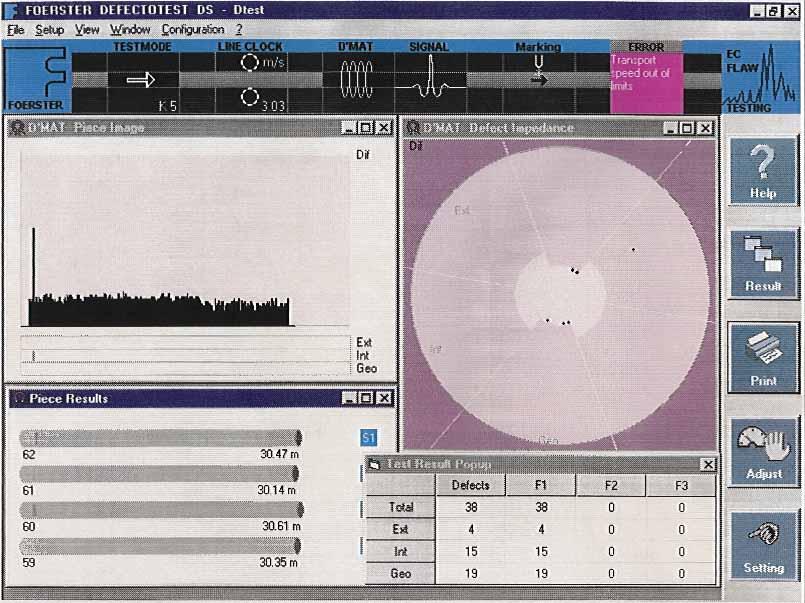Click the TESTMODE arrow indicator
The image size is (805, 603).
141,80
